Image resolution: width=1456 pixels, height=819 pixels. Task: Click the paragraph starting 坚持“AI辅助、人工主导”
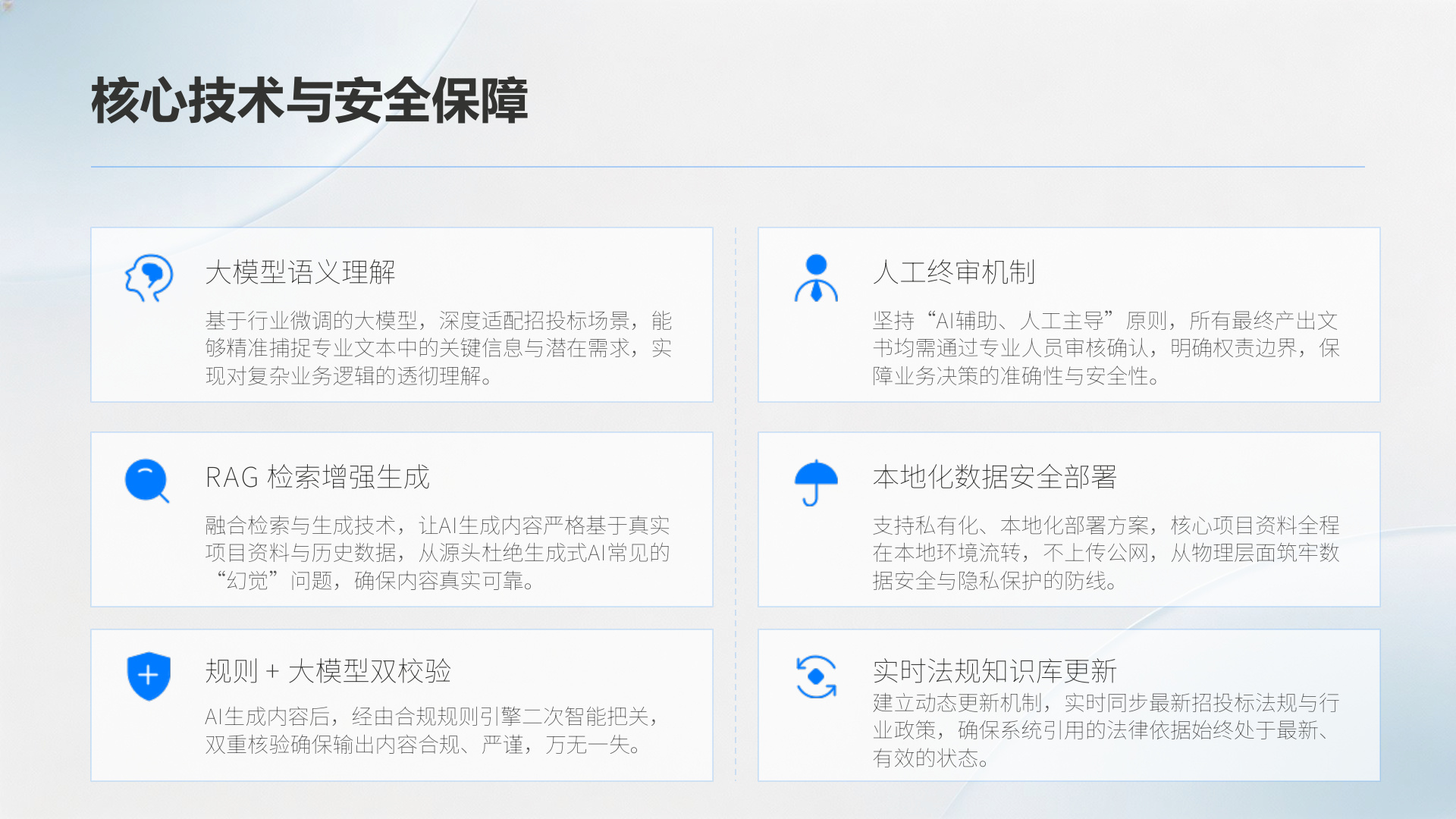1106,348
